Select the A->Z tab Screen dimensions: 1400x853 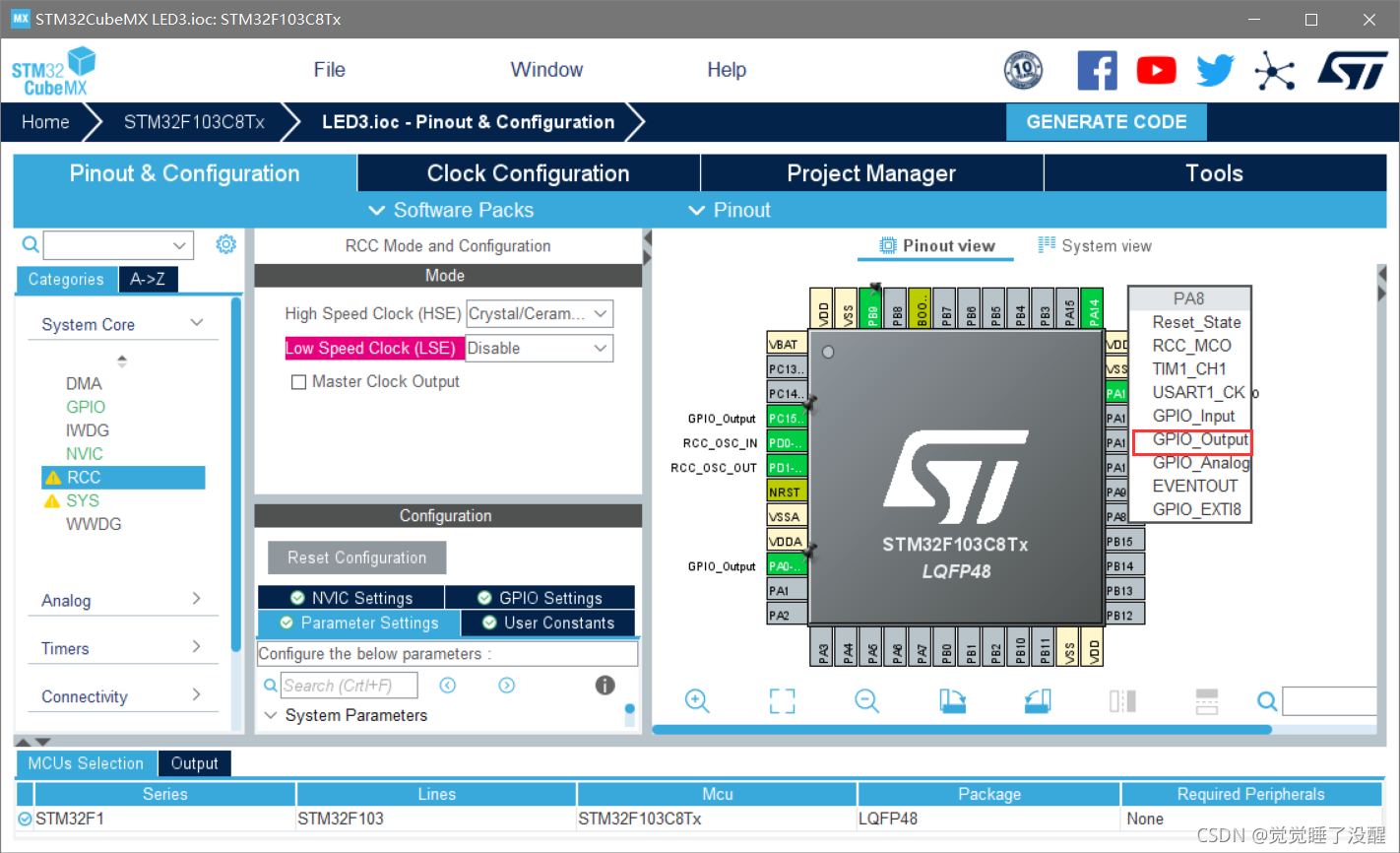(x=148, y=279)
